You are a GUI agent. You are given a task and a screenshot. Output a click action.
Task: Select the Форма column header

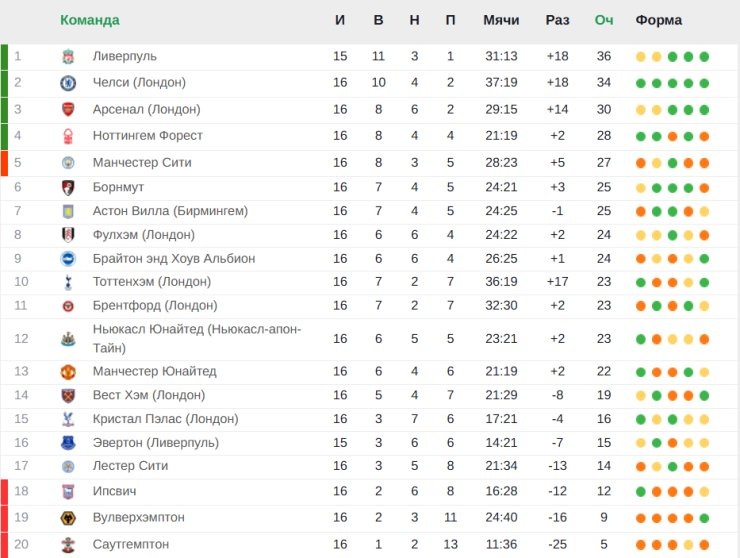tap(658, 20)
